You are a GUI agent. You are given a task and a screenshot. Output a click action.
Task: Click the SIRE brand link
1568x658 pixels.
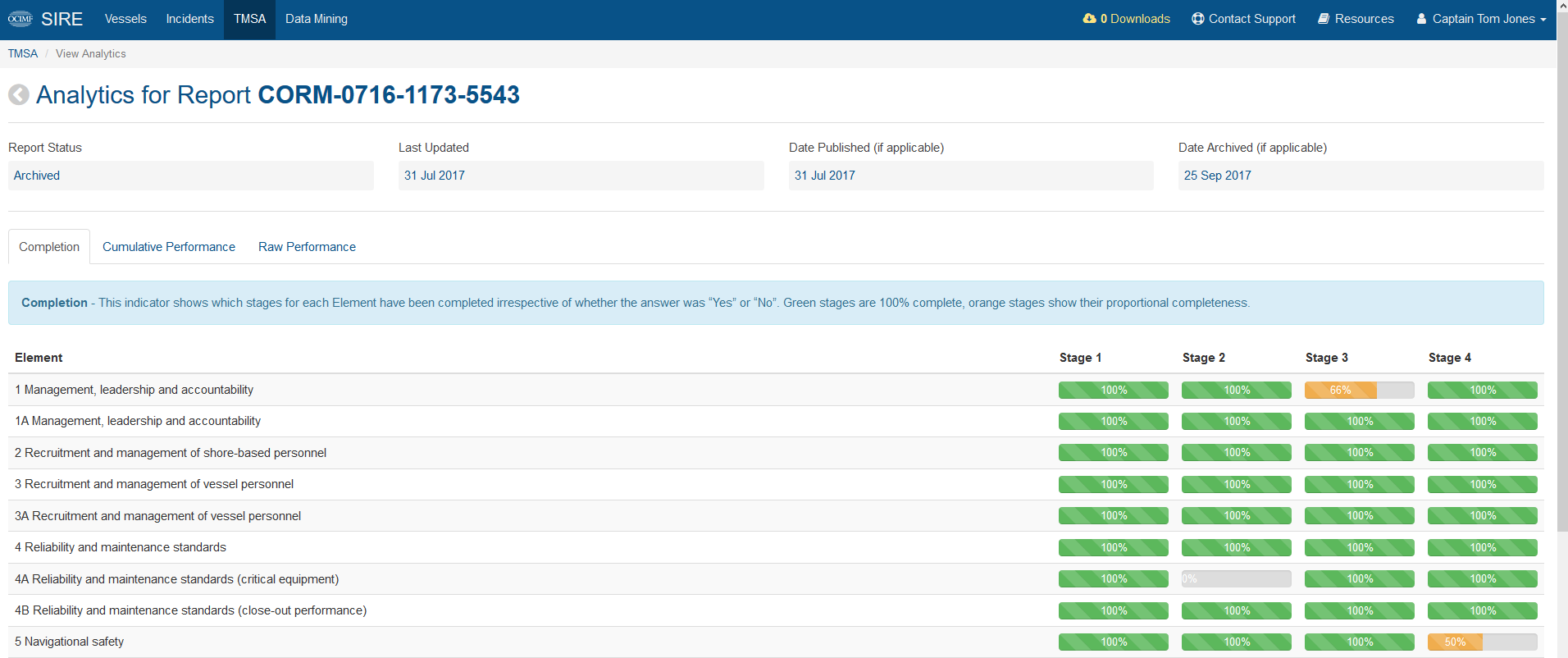coord(62,19)
